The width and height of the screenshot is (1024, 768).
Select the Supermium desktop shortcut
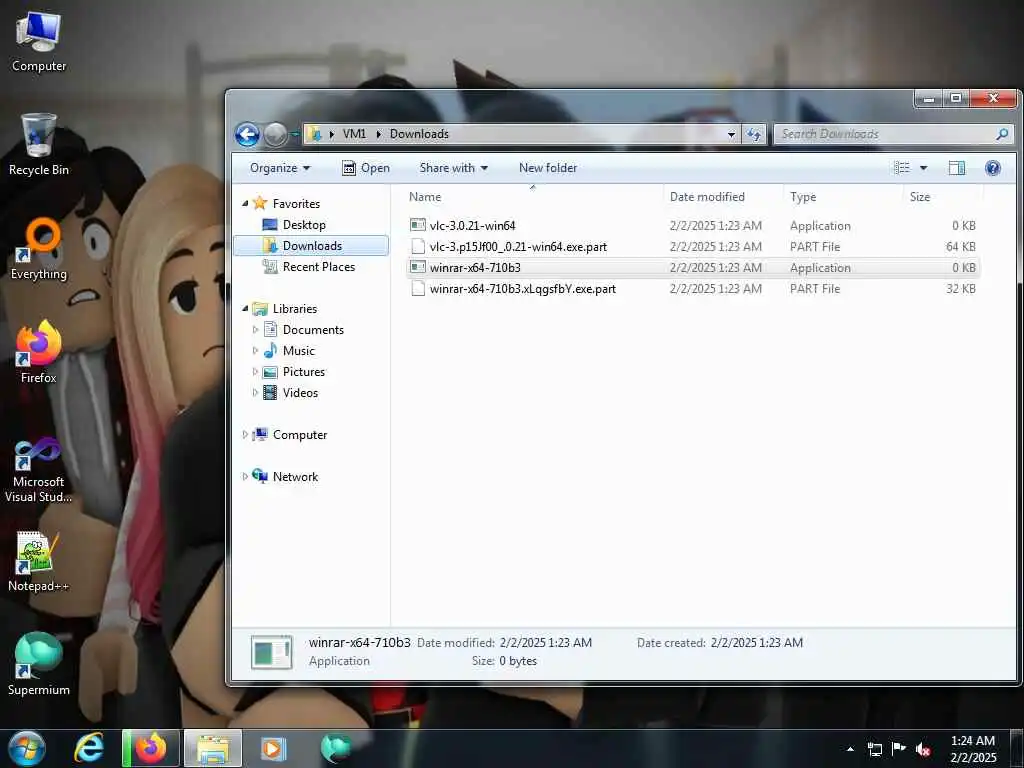coord(39,664)
